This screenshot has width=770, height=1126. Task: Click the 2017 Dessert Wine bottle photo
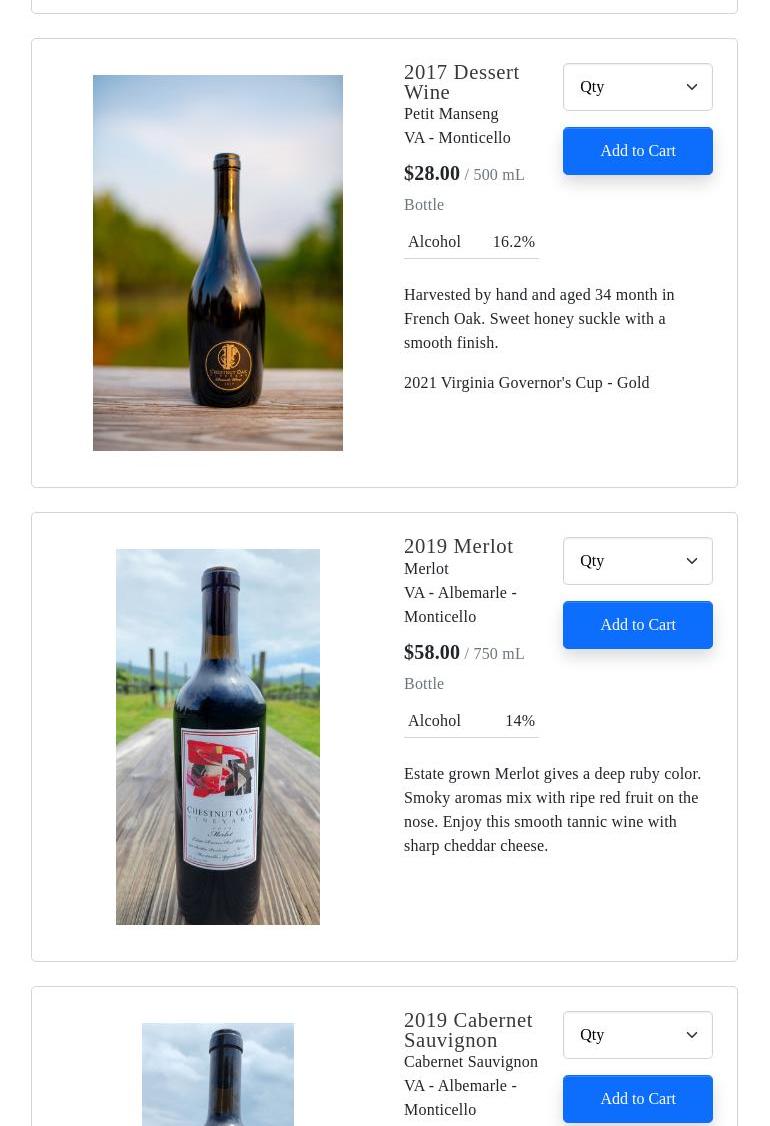pyautogui.click(x=218, y=263)
